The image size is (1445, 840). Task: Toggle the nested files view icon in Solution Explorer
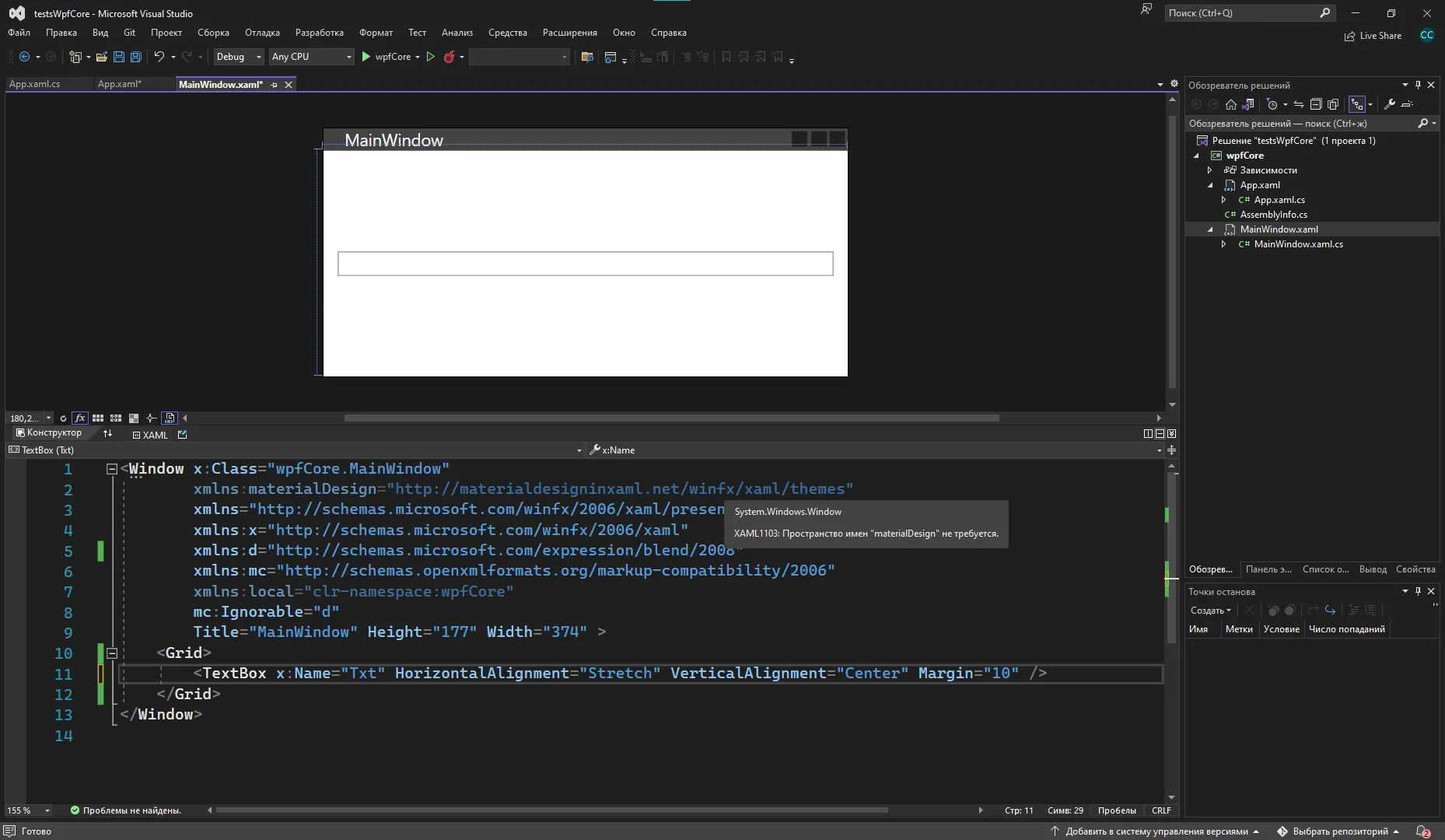[1357, 104]
